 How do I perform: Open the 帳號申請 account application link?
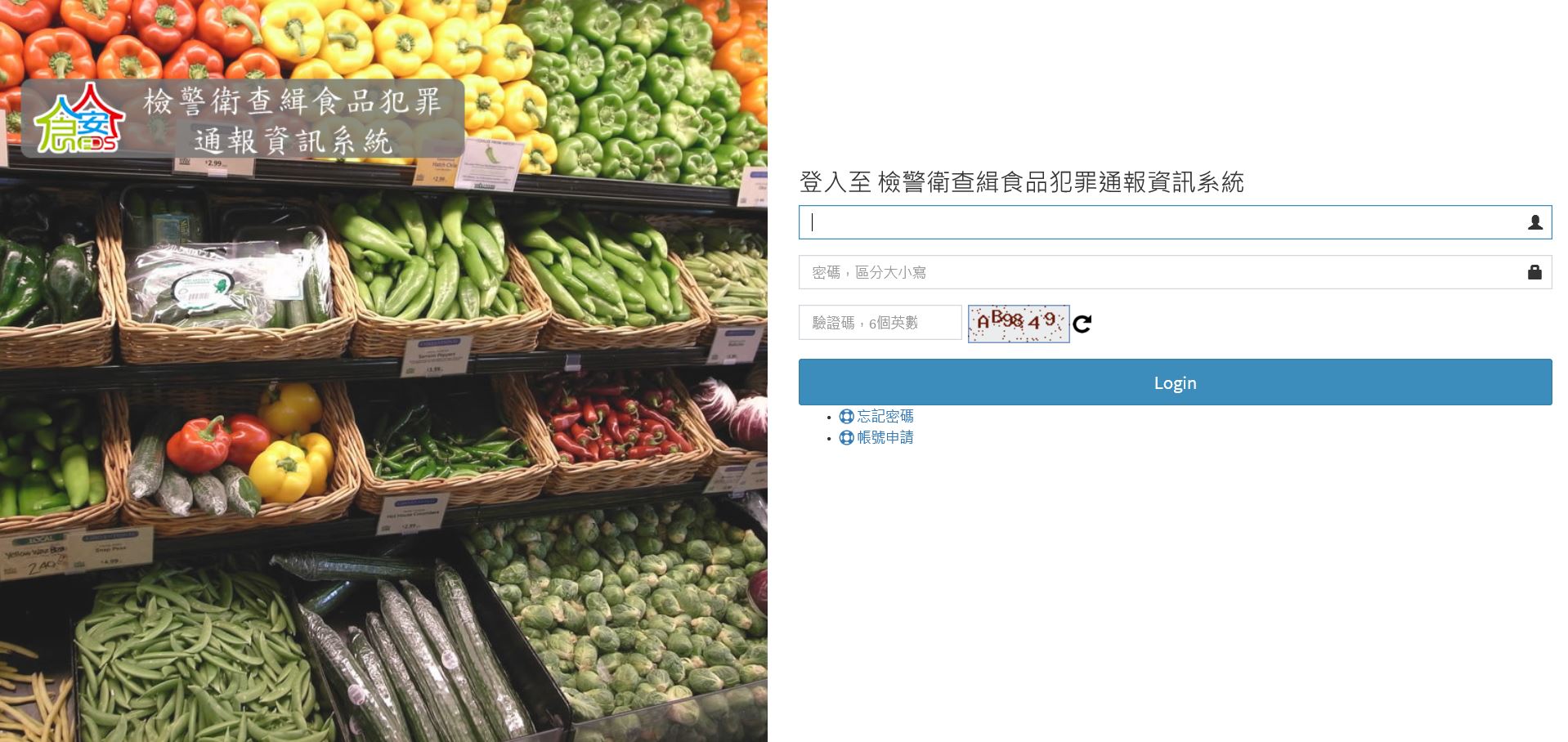(x=885, y=438)
